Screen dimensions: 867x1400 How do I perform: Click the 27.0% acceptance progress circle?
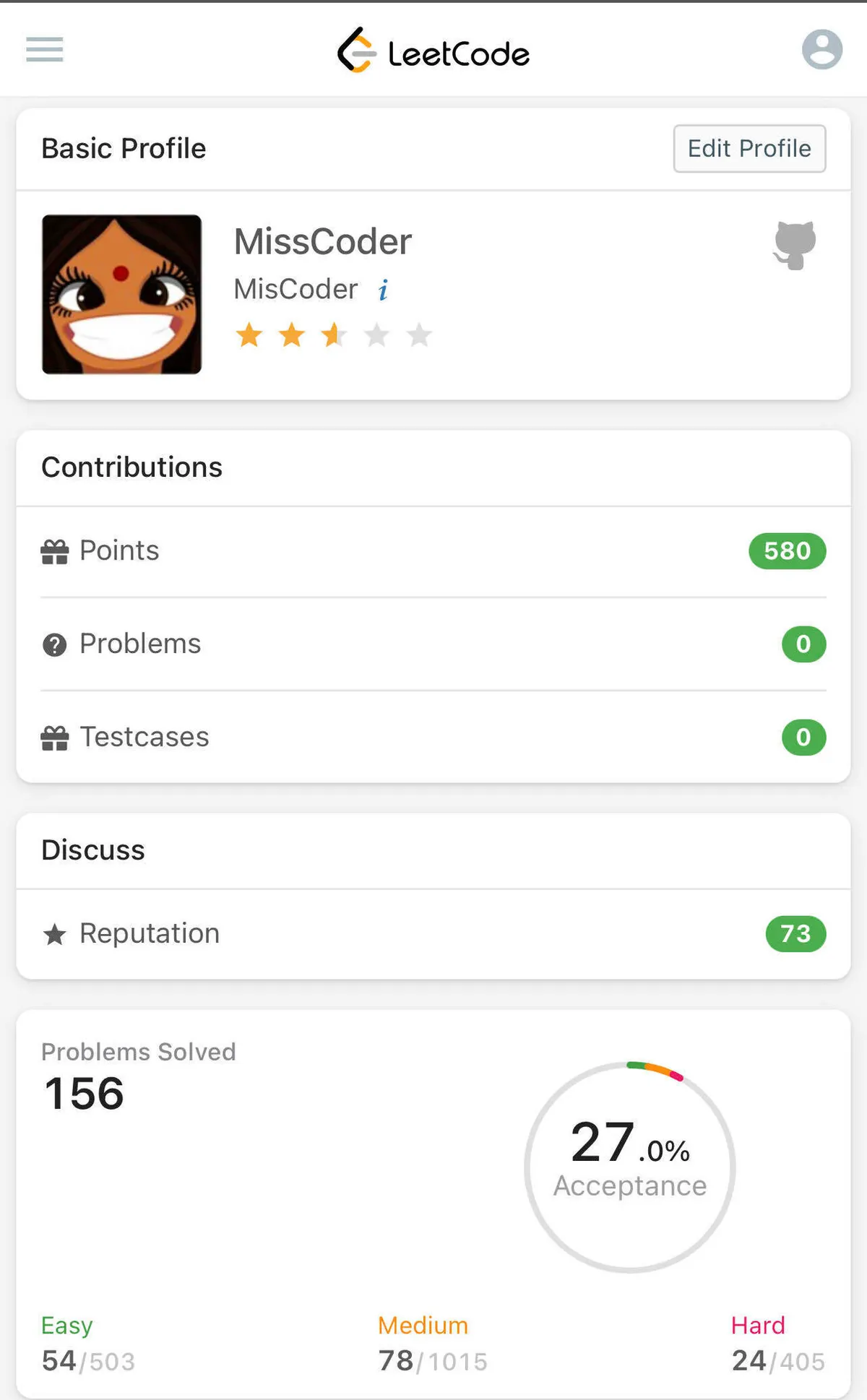(630, 1166)
